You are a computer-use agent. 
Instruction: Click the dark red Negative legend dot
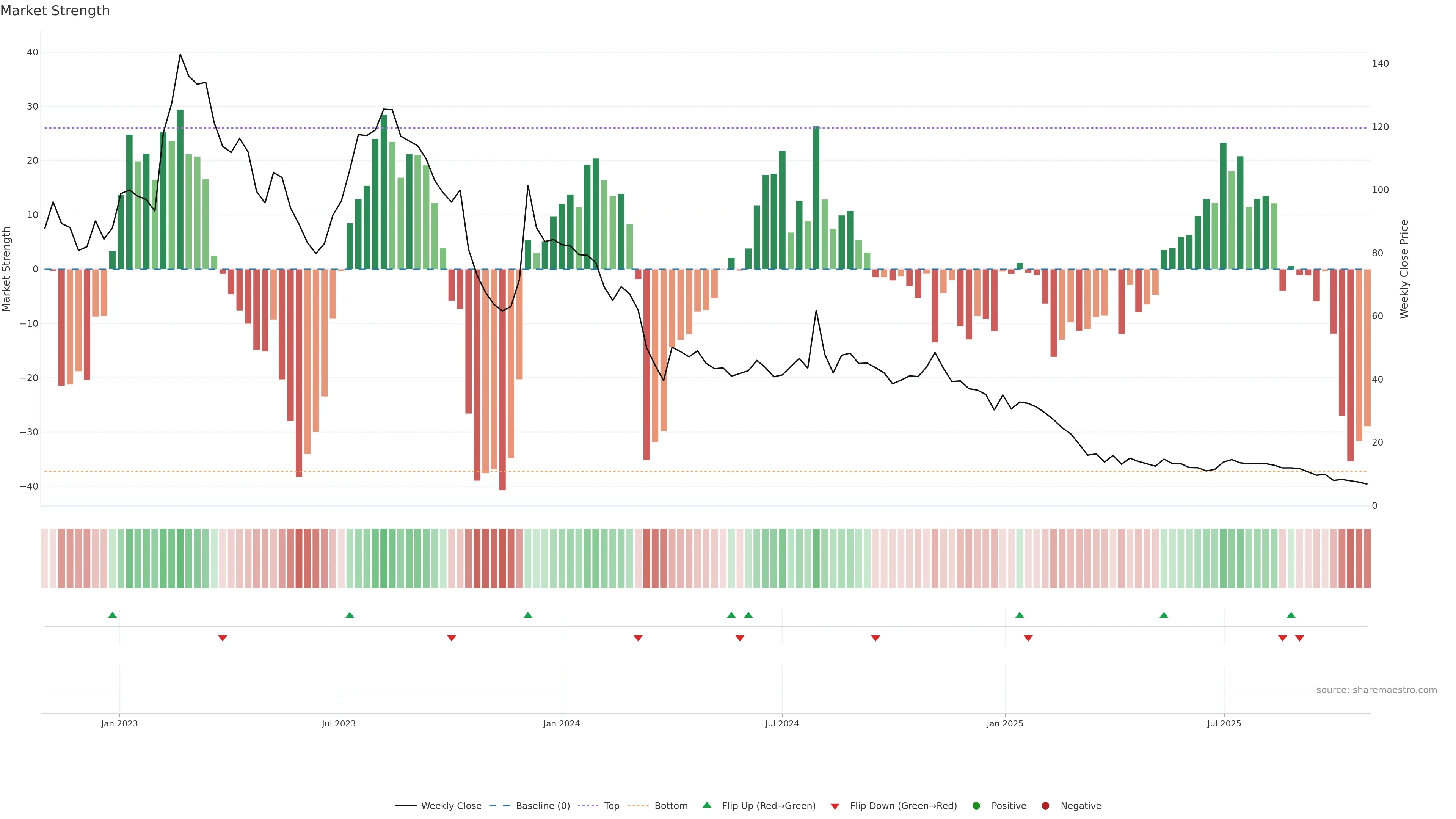tap(1045, 806)
